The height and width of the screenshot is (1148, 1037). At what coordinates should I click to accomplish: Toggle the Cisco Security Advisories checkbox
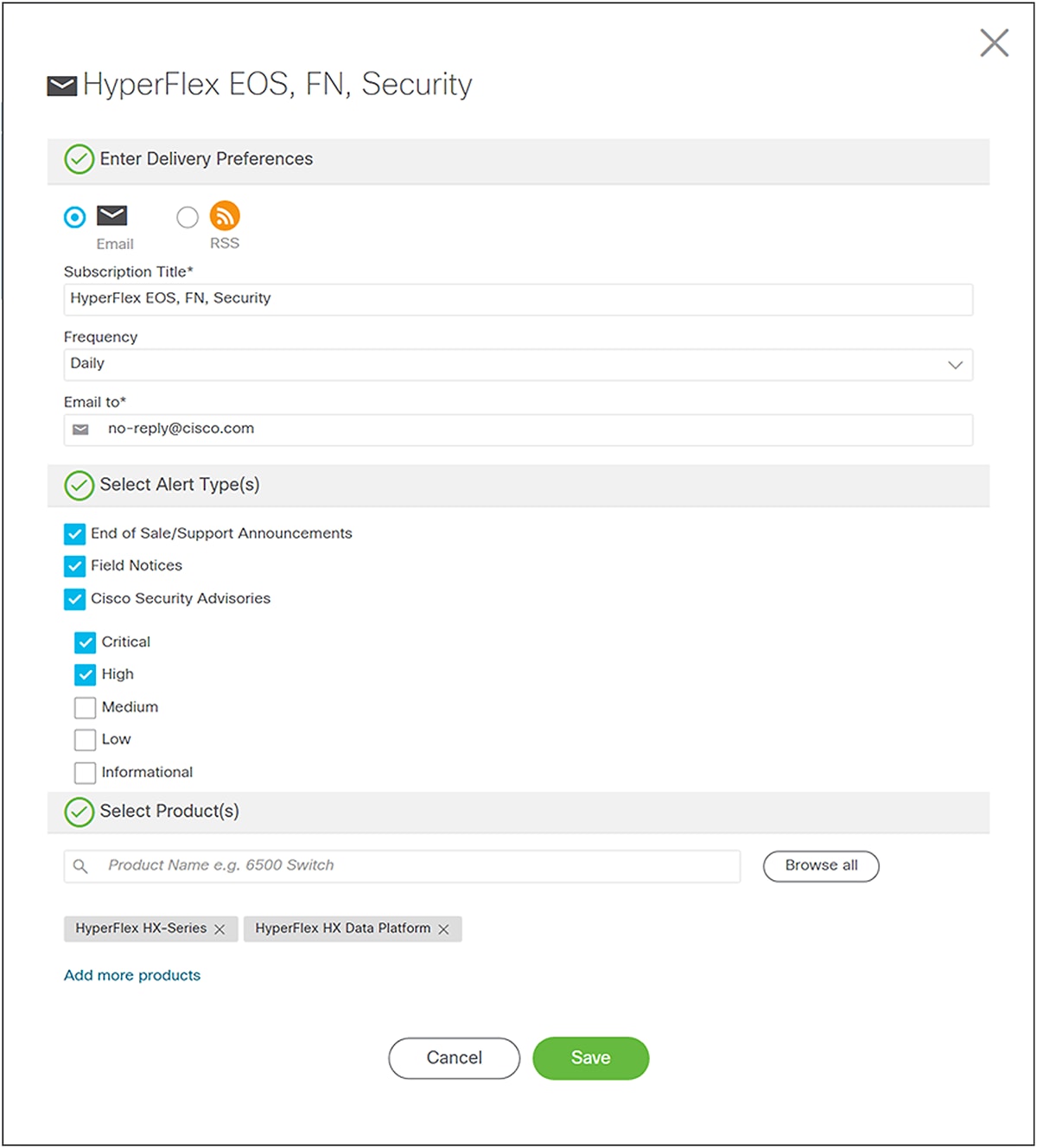75,599
